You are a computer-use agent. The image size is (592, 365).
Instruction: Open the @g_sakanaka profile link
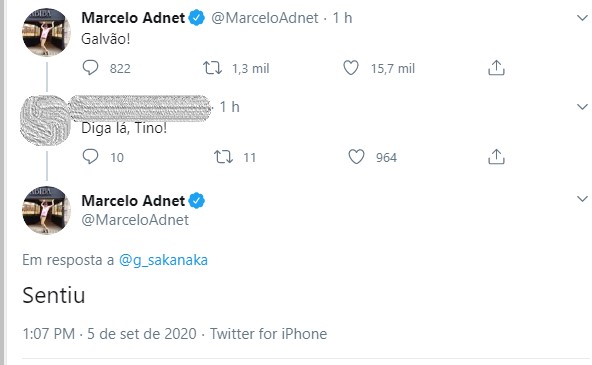click(x=163, y=260)
